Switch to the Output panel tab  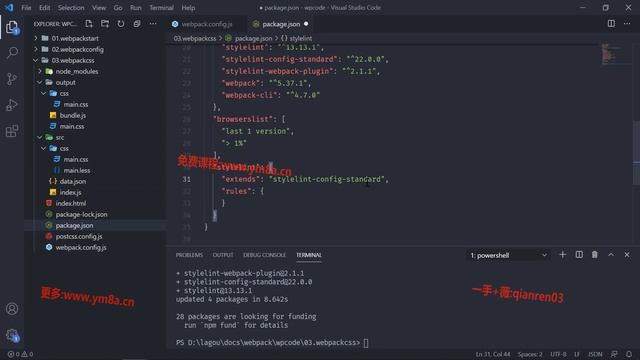[x=223, y=255]
